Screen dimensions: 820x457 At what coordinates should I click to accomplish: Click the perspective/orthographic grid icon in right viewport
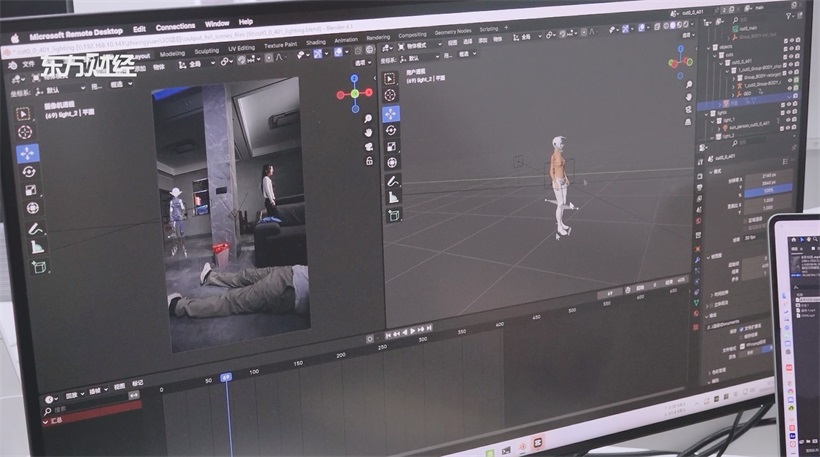click(x=689, y=122)
